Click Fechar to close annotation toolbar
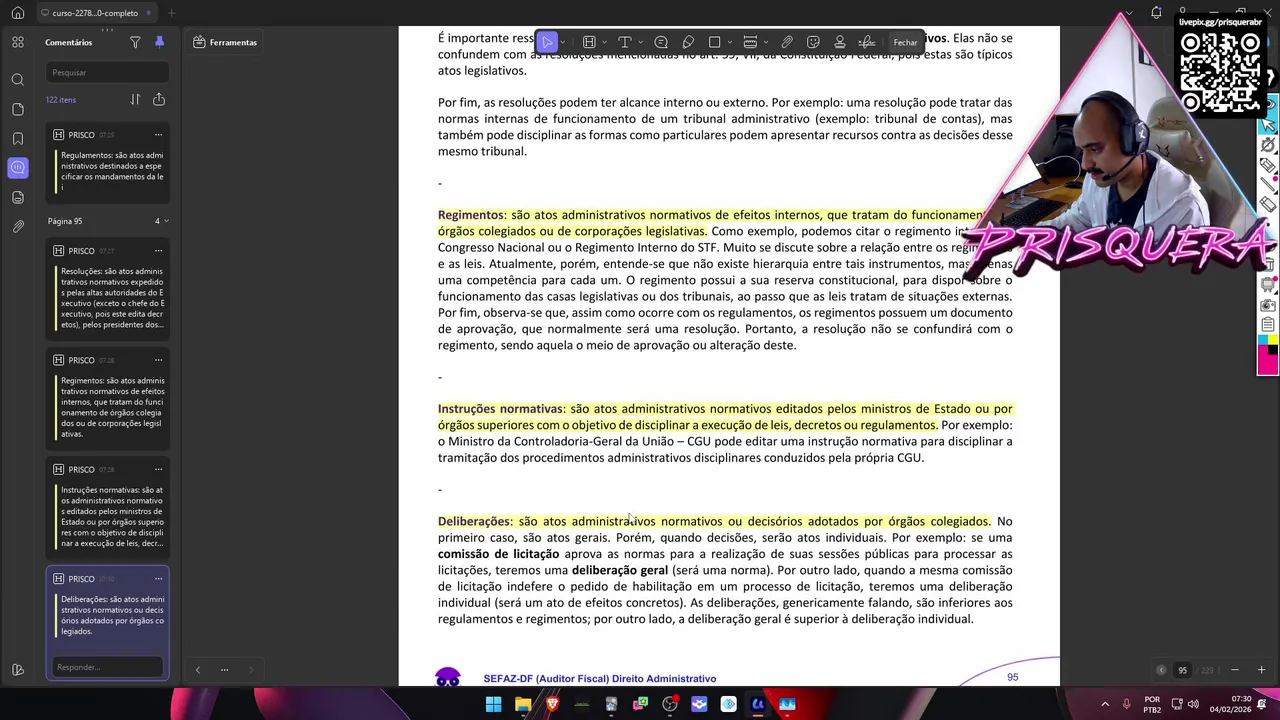This screenshot has height=720, width=1280. click(905, 42)
